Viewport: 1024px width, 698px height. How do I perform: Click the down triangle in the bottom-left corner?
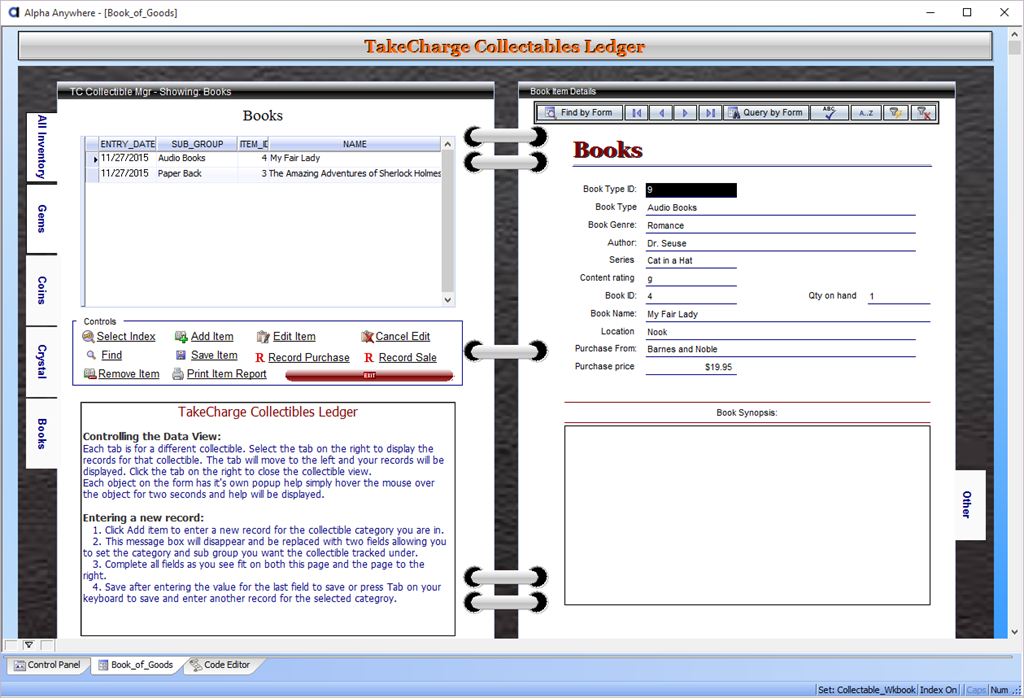[x=29, y=645]
